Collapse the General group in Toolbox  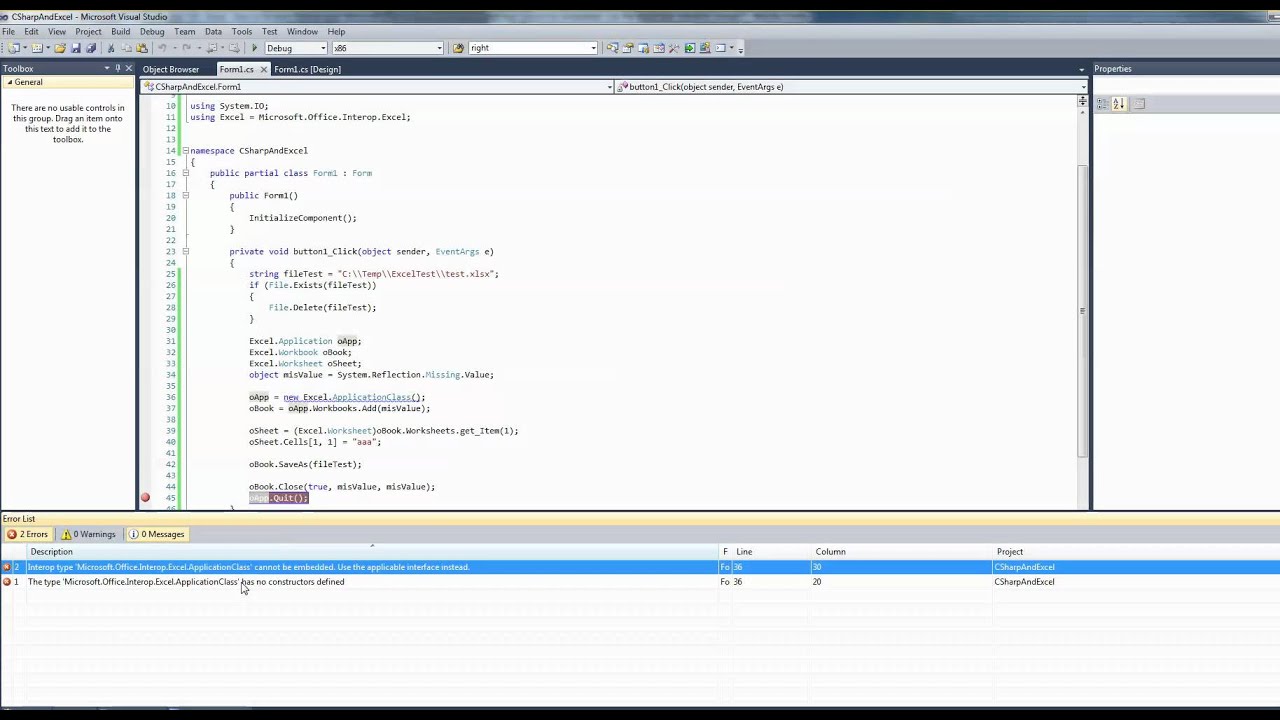coord(9,82)
